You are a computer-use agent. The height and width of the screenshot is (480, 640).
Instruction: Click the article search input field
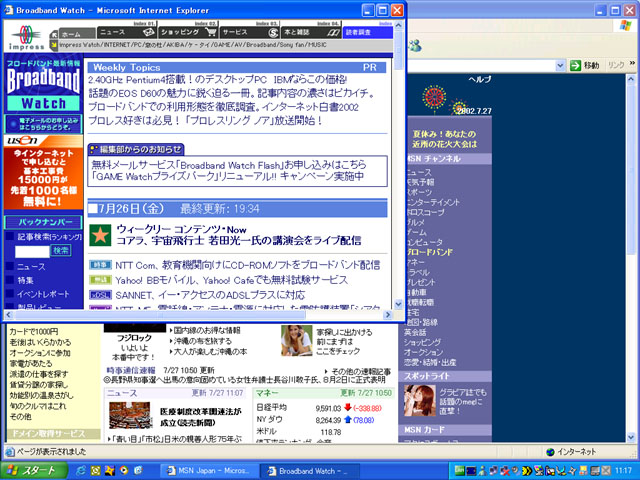[x=32, y=251]
